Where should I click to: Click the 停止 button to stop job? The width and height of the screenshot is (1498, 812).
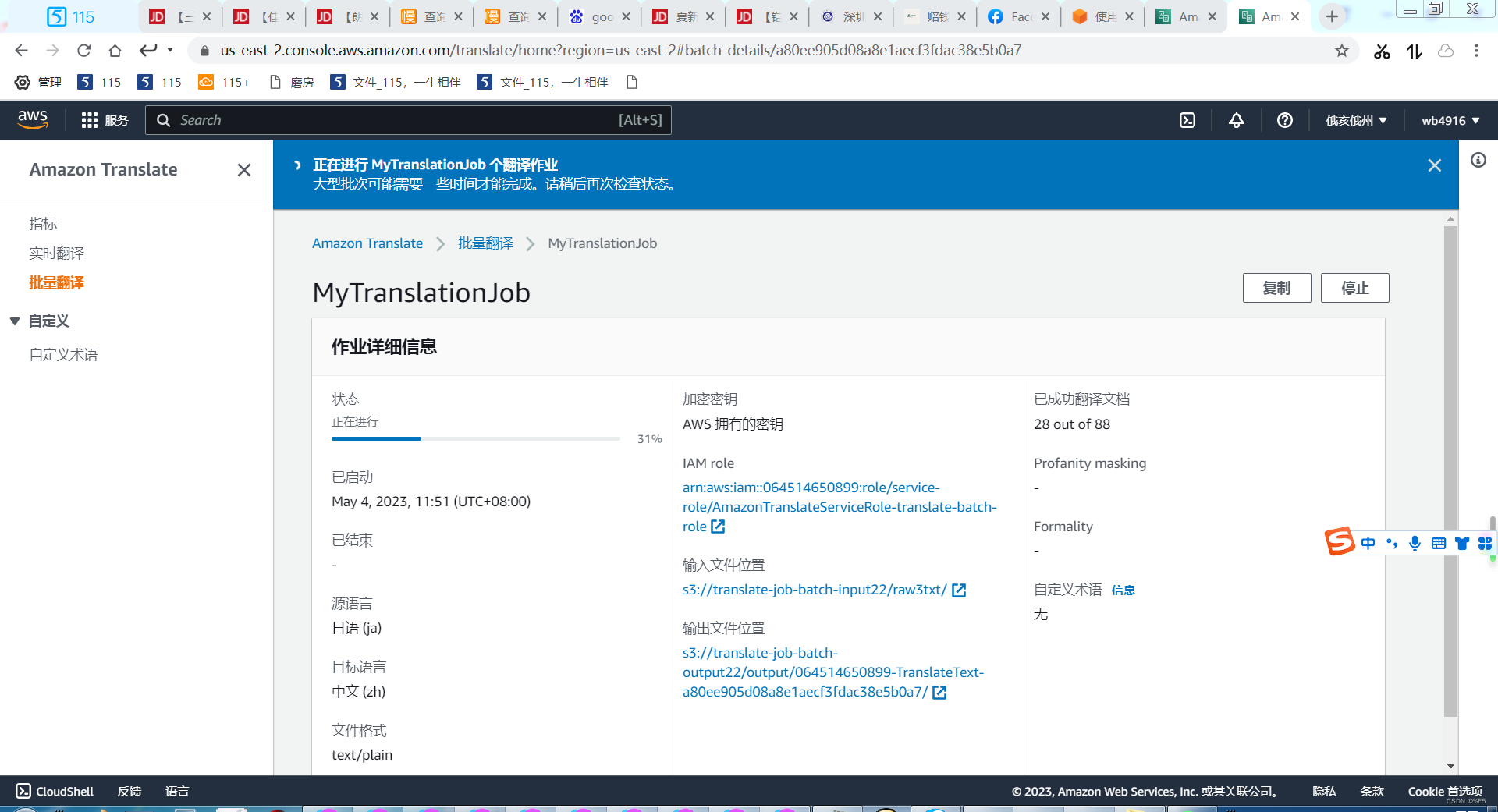(1354, 288)
